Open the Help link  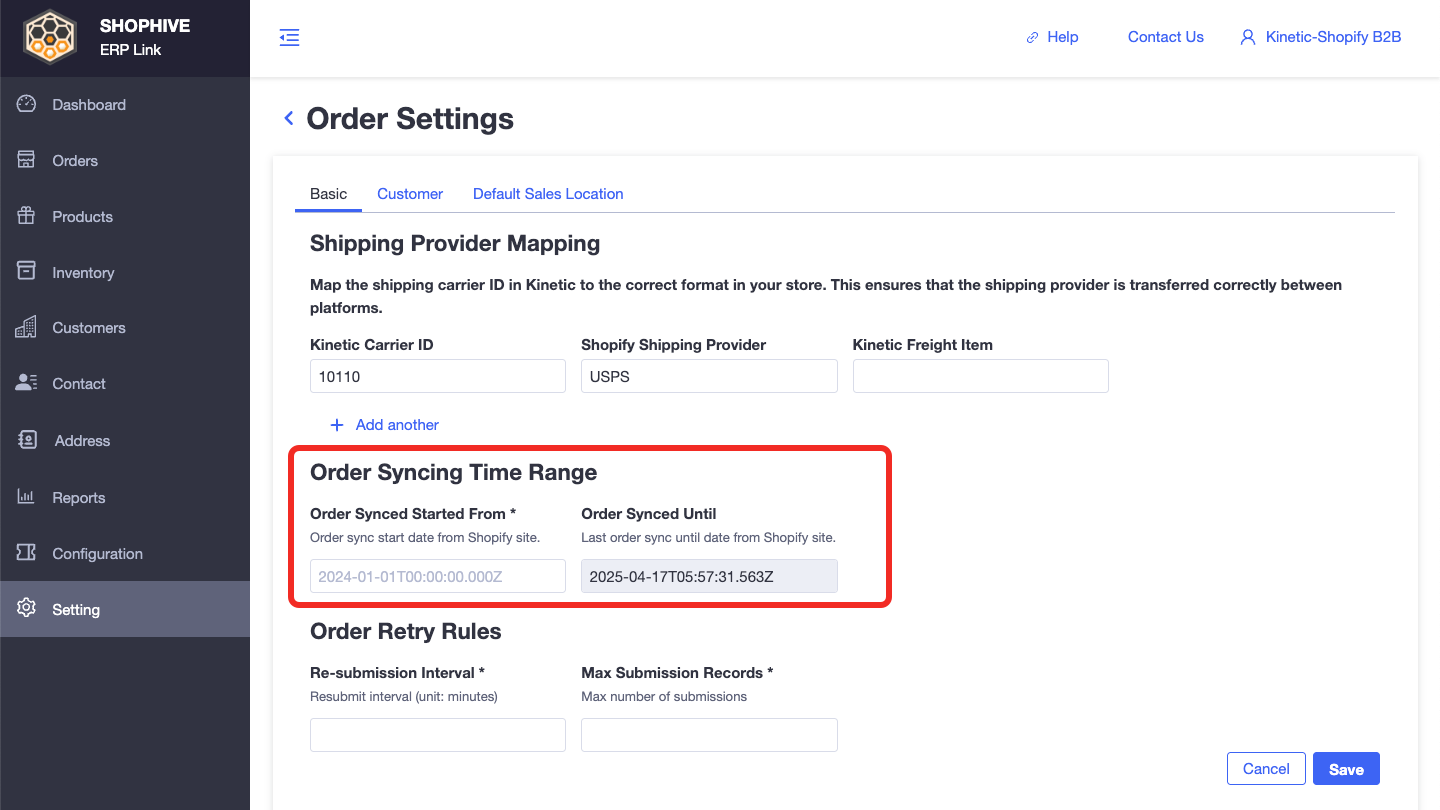coord(1052,37)
